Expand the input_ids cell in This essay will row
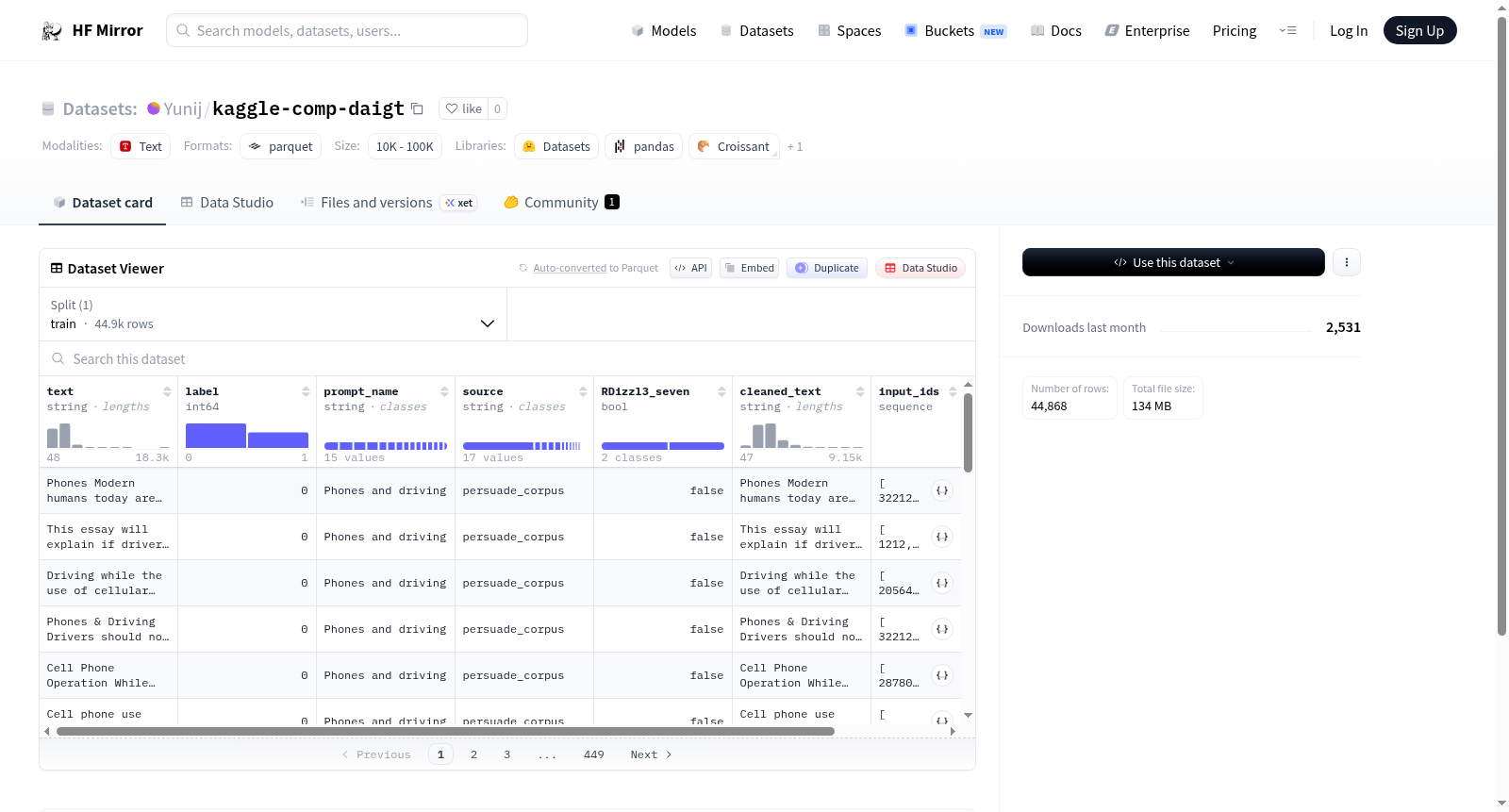Image resolution: width=1509 pixels, height=812 pixels. [941, 537]
